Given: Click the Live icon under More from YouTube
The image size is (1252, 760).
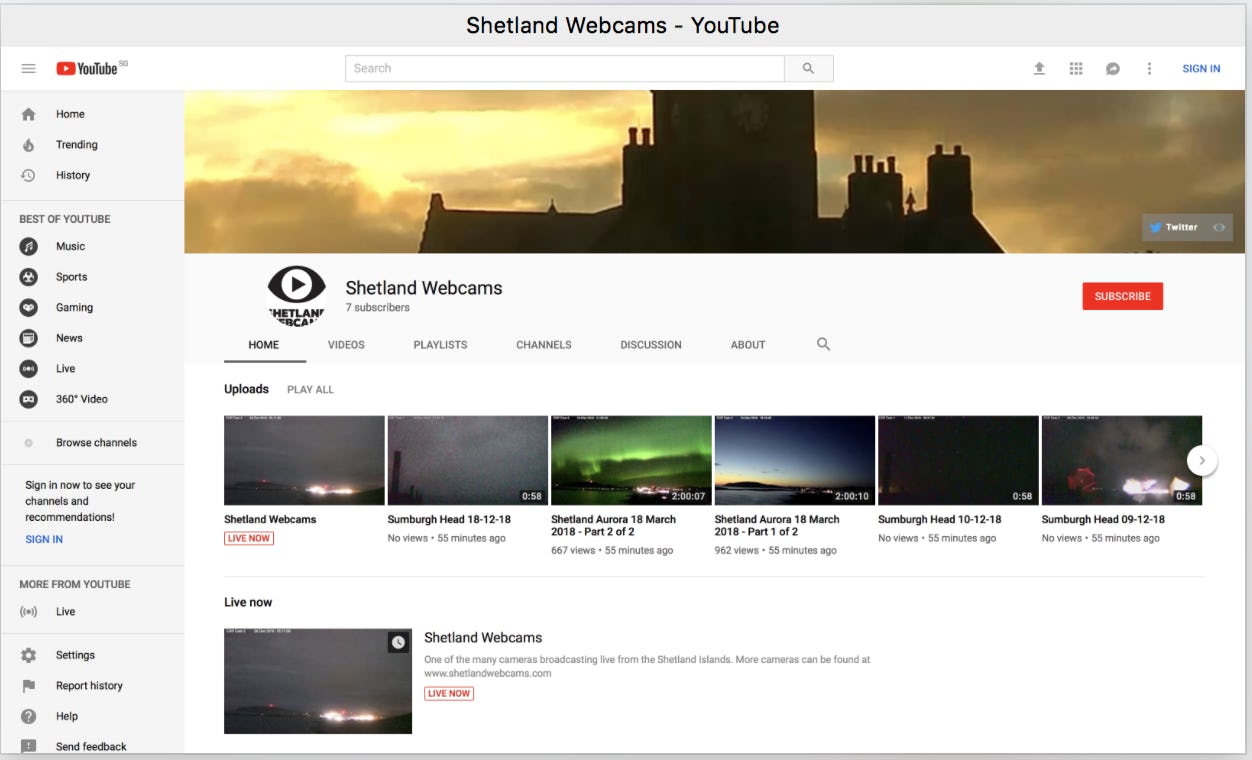Looking at the screenshot, I should 28,612.
